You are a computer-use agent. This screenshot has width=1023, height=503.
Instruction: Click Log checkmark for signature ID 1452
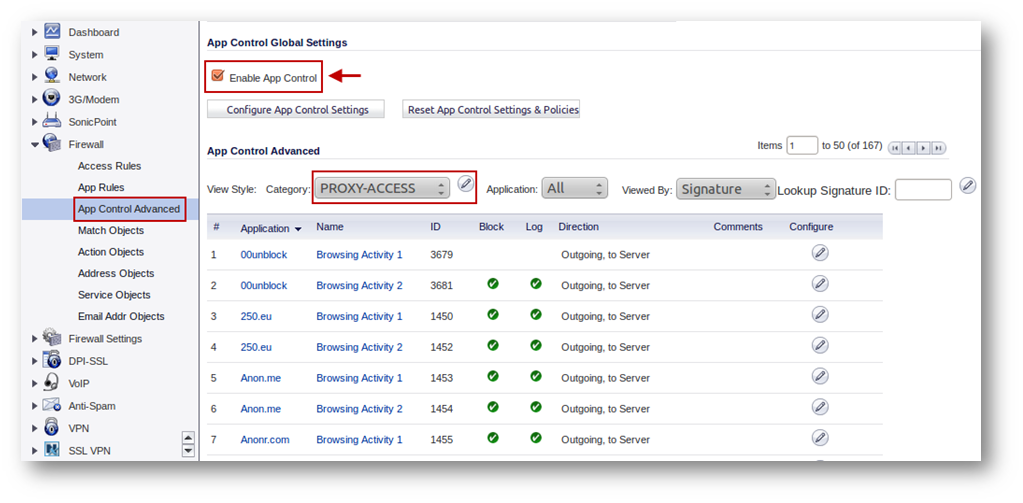(x=535, y=346)
